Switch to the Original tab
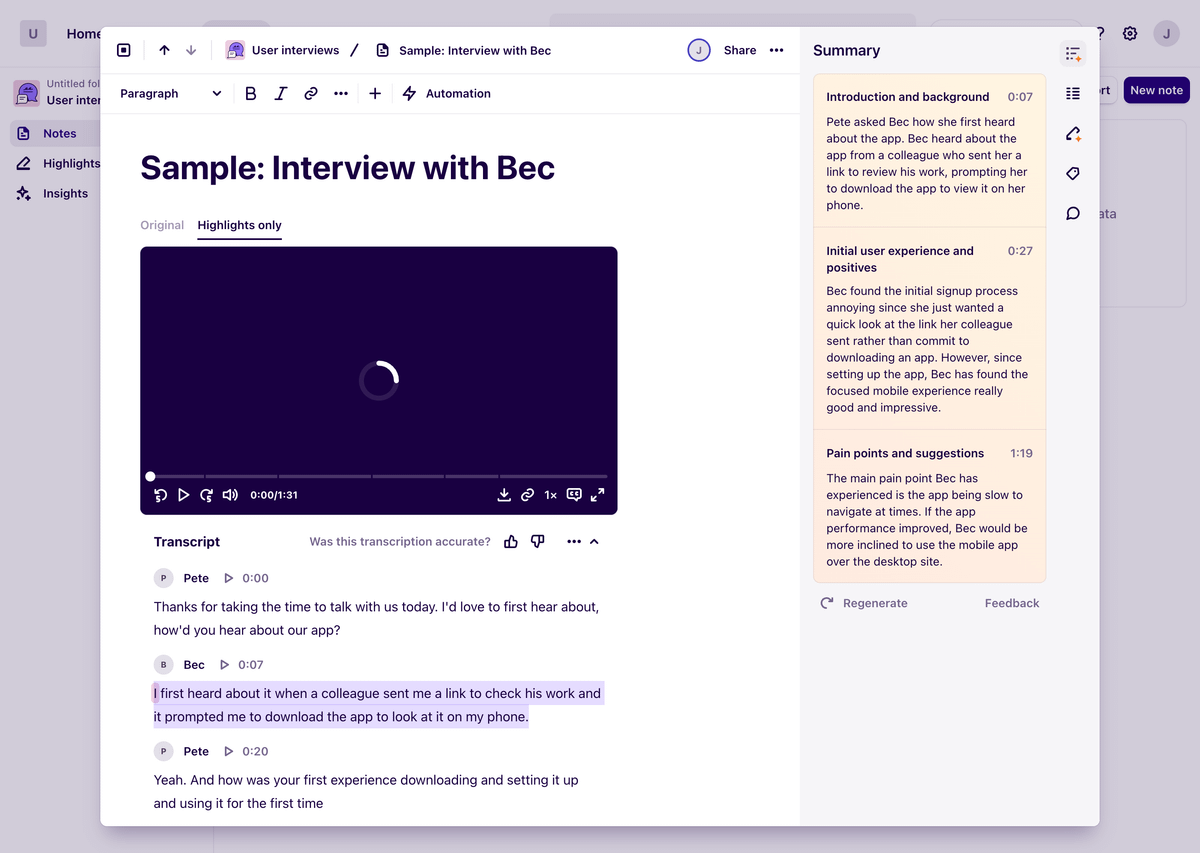The width and height of the screenshot is (1200, 853). (162, 225)
